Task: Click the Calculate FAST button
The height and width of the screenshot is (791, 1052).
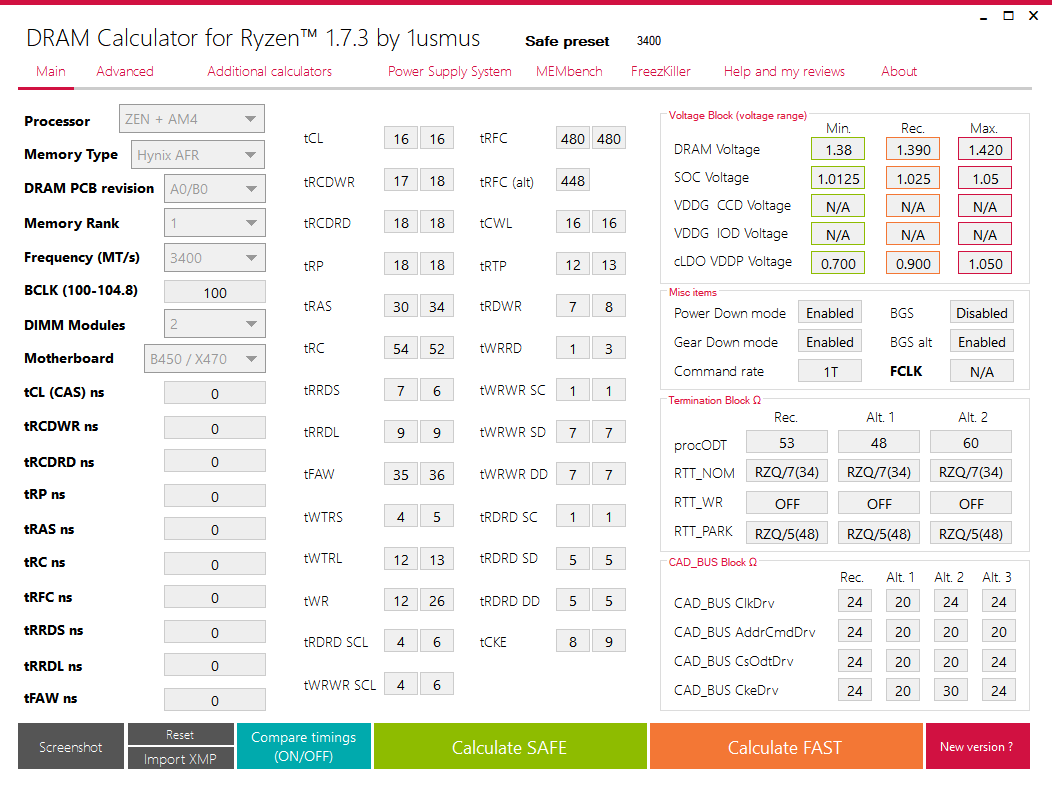Action: (786, 746)
